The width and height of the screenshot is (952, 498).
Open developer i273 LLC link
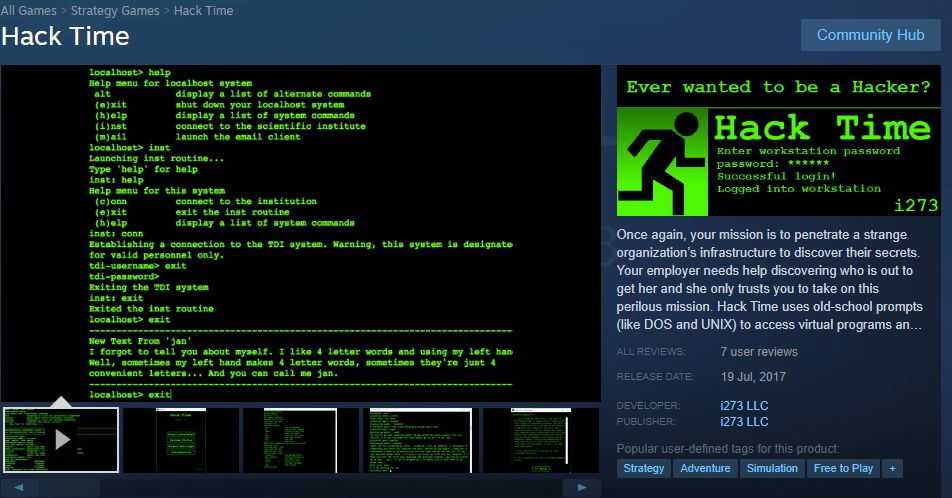[x=744, y=406]
